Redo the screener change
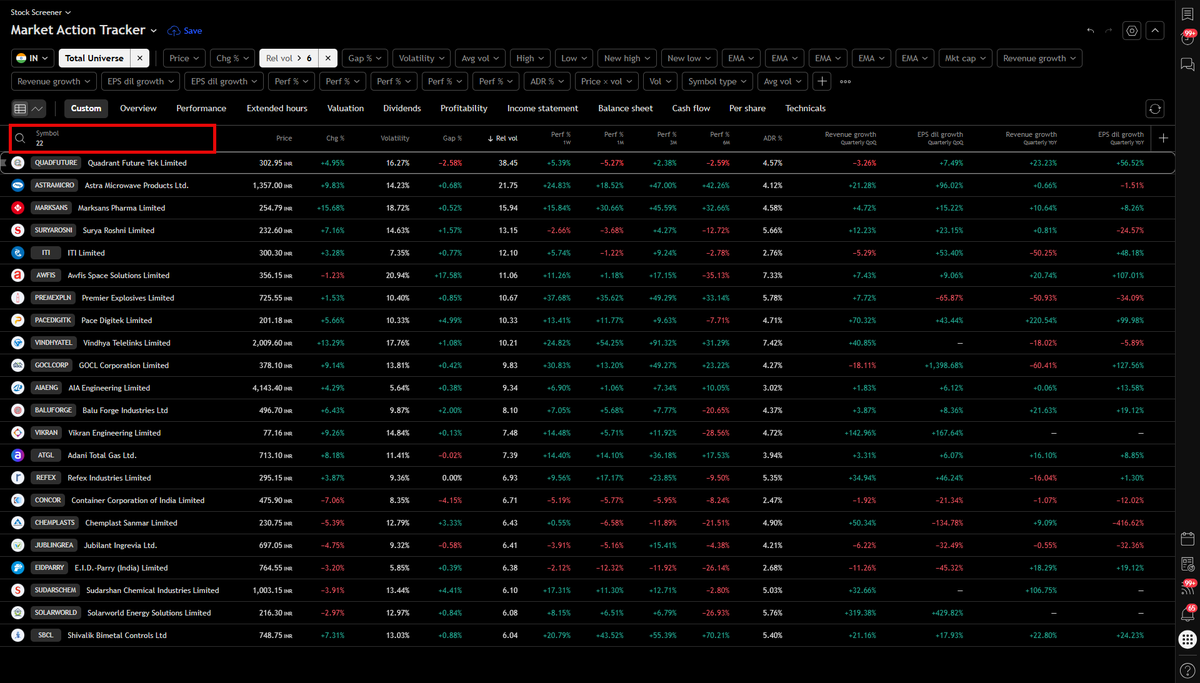 click(1110, 31)
